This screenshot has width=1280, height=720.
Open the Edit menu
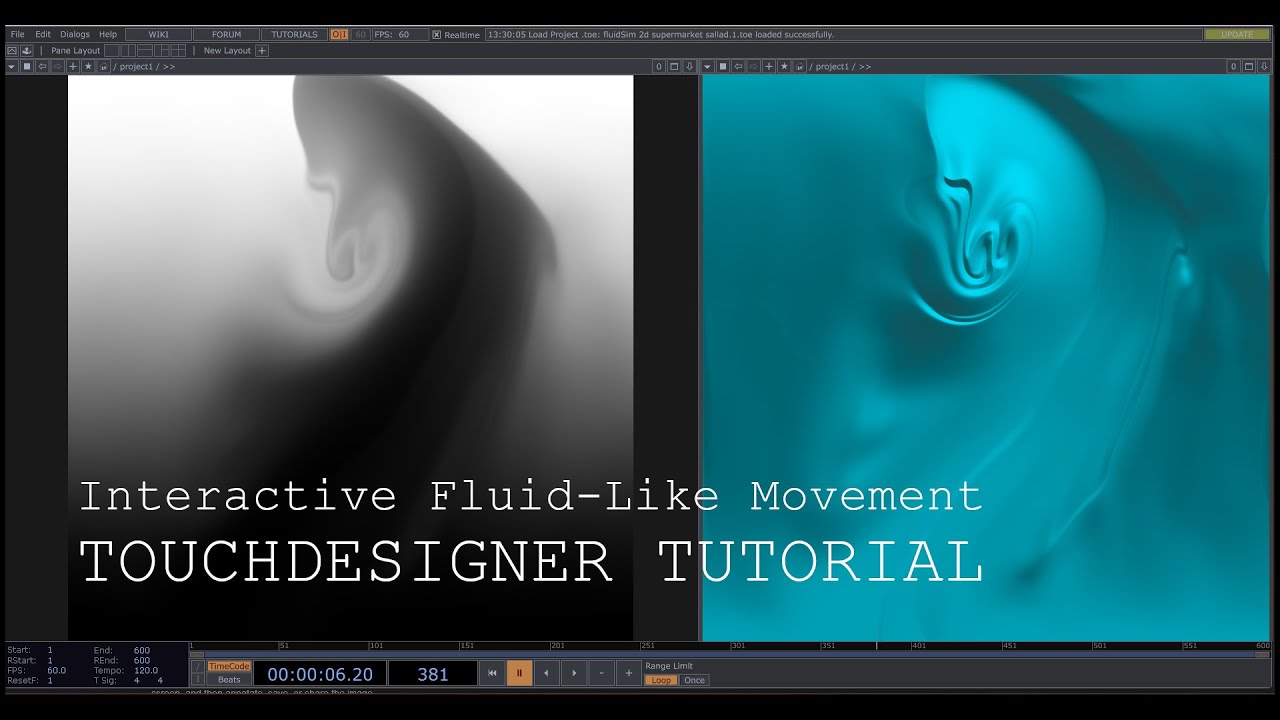click(43, 34)
